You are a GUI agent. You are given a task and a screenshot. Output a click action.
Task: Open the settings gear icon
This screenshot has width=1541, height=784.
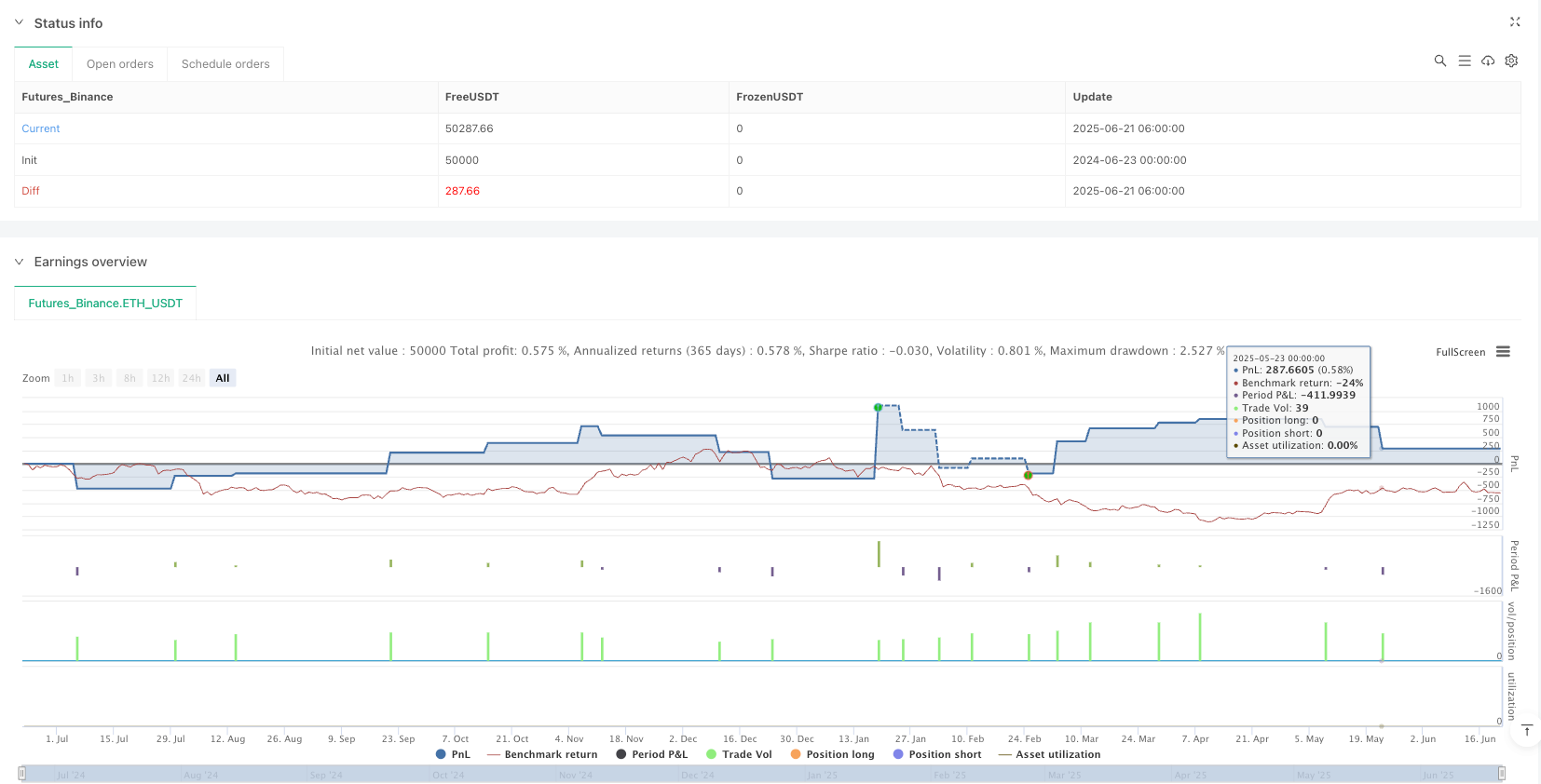pos(1511,61)
